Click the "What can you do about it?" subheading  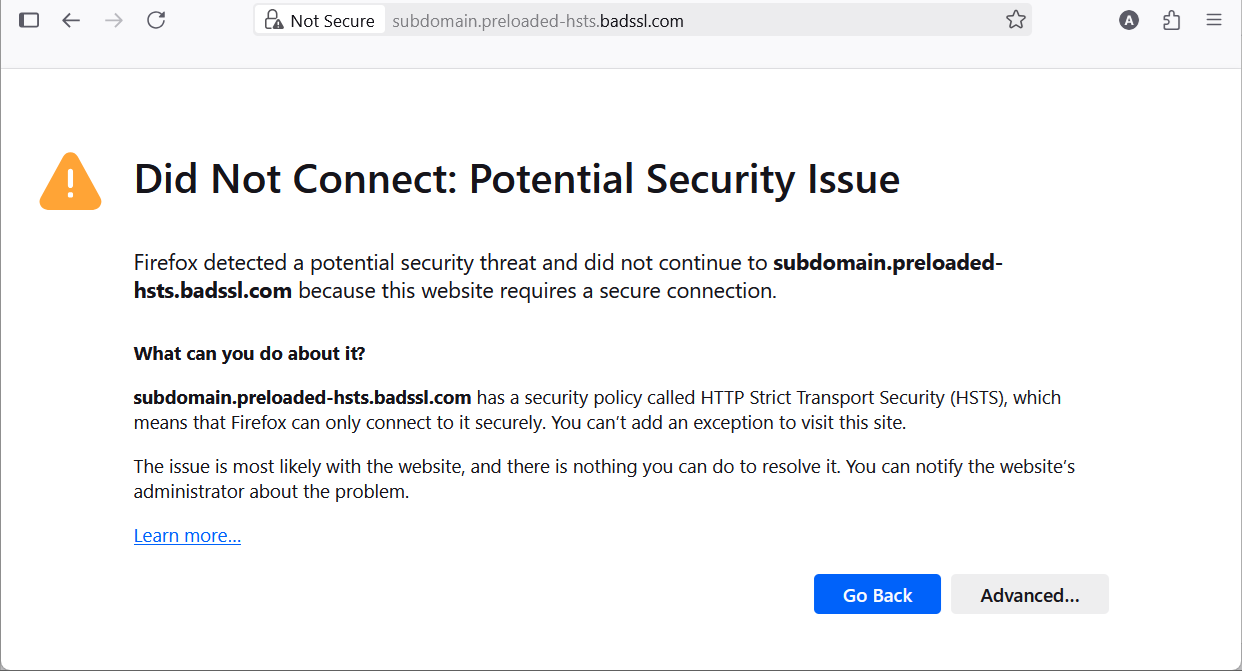[249, 353]
